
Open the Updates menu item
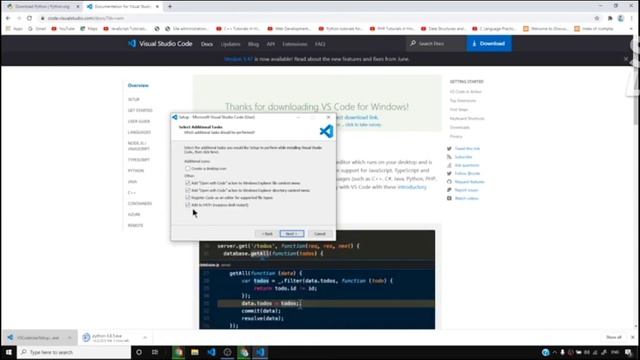tap(230, 44)
